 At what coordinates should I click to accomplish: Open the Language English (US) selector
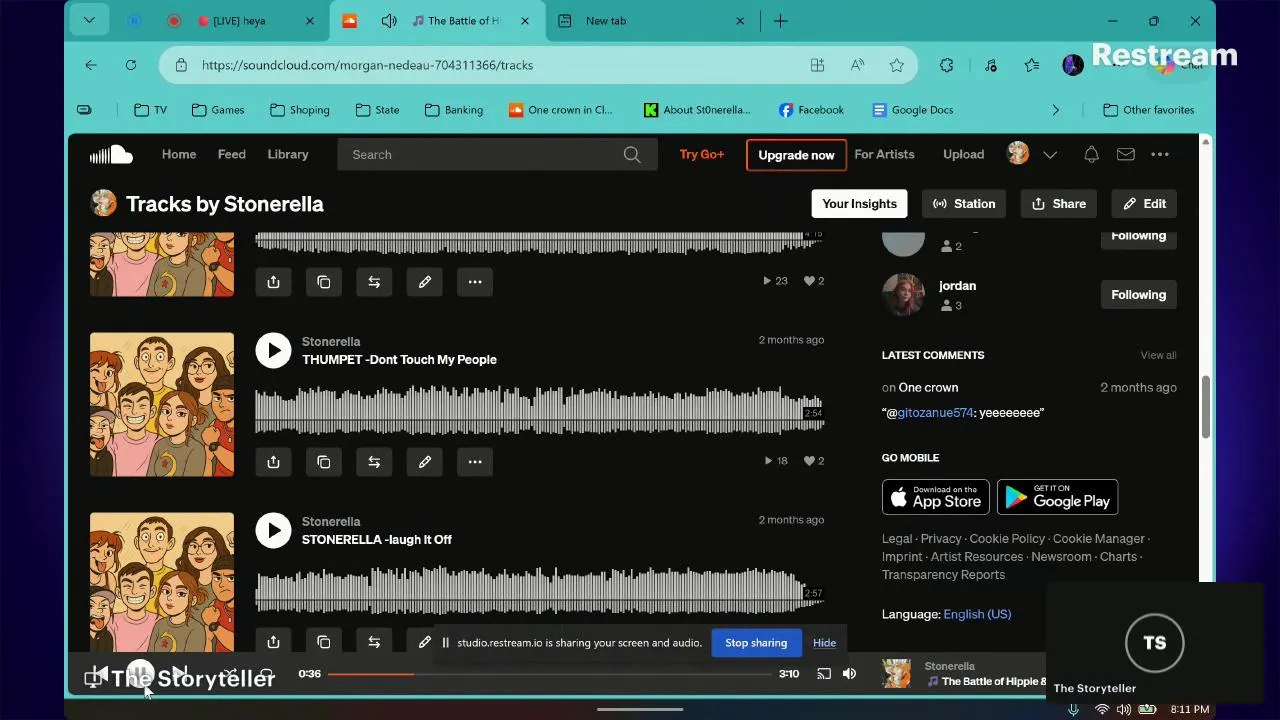(x=977, y=614)
